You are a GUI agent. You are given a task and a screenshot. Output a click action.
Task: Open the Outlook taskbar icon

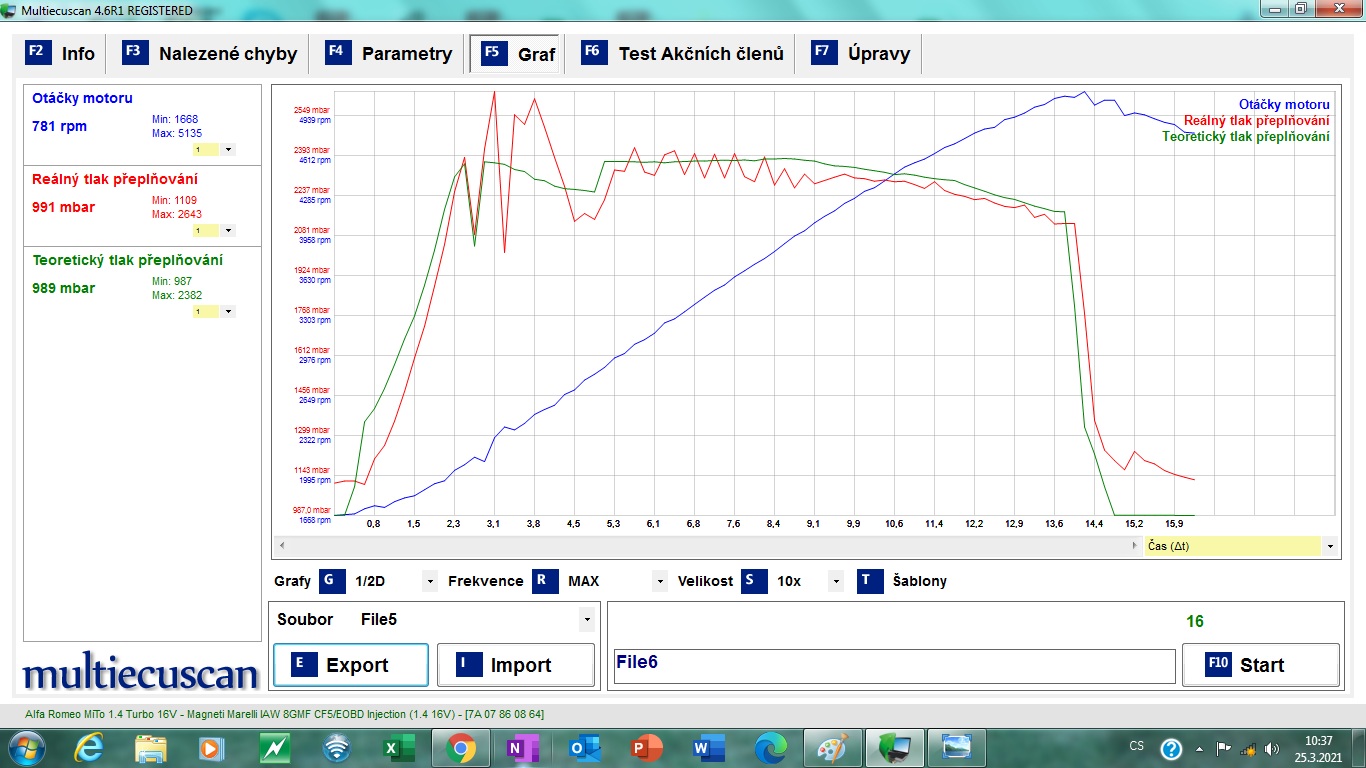pos(582,748)
